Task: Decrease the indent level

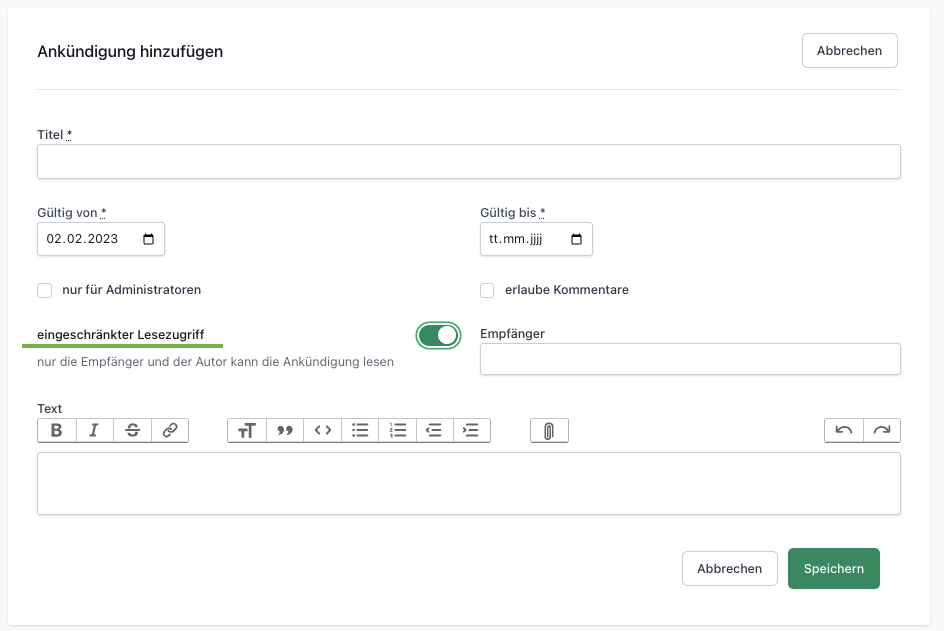Action: tap(434, 431)
